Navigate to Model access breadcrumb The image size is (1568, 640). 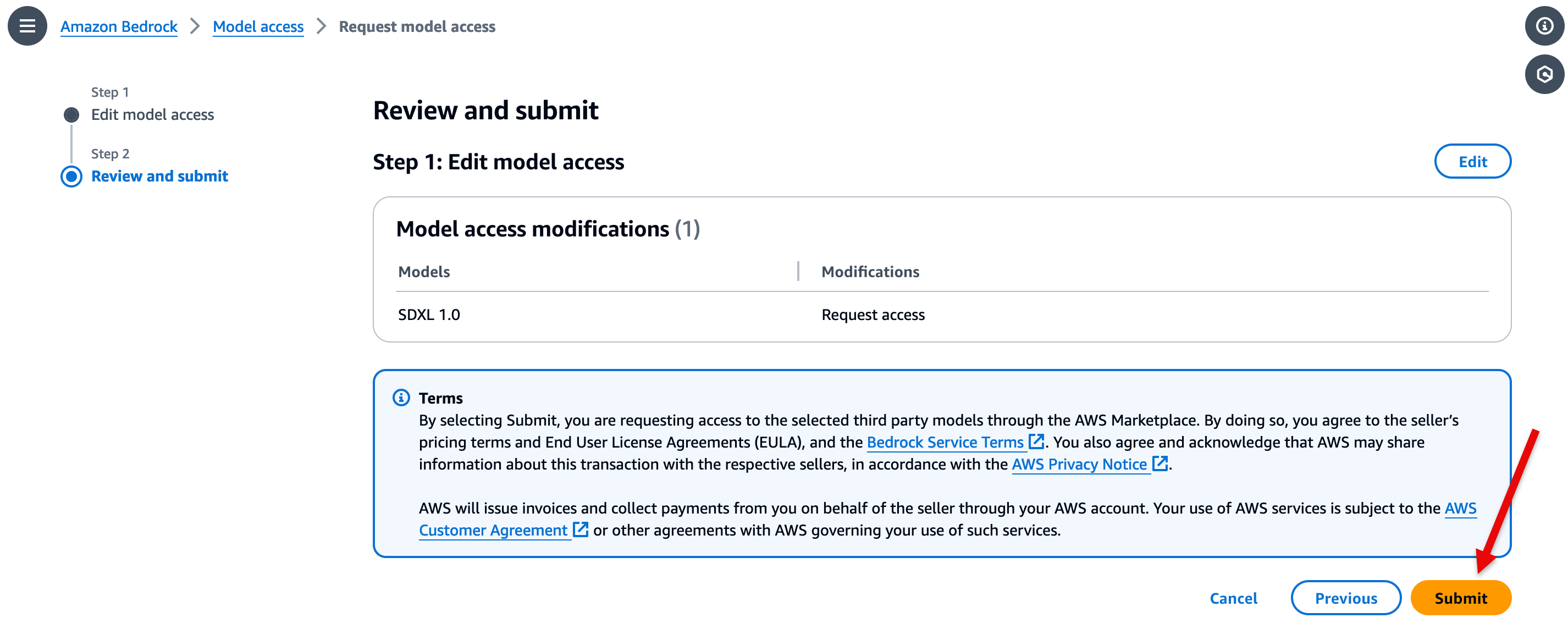pyautogui.click(x=258, y=27)
